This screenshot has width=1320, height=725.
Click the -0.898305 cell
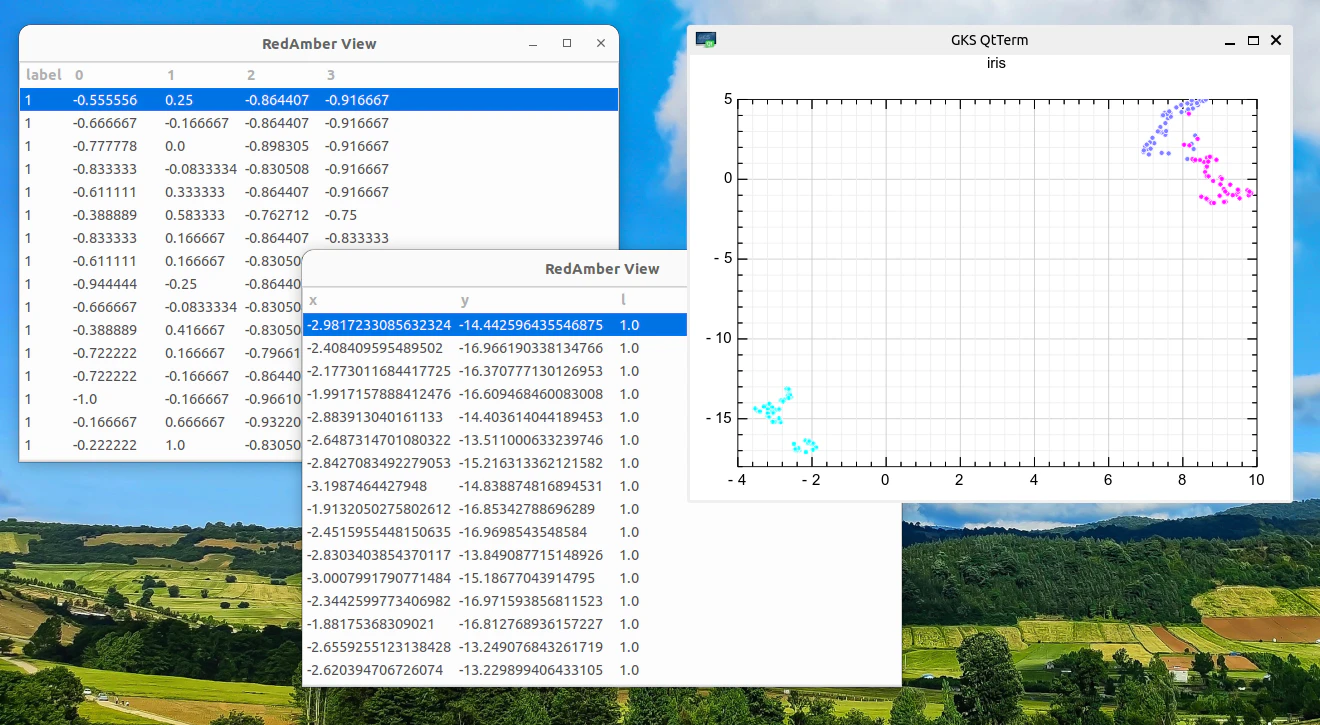277,146
